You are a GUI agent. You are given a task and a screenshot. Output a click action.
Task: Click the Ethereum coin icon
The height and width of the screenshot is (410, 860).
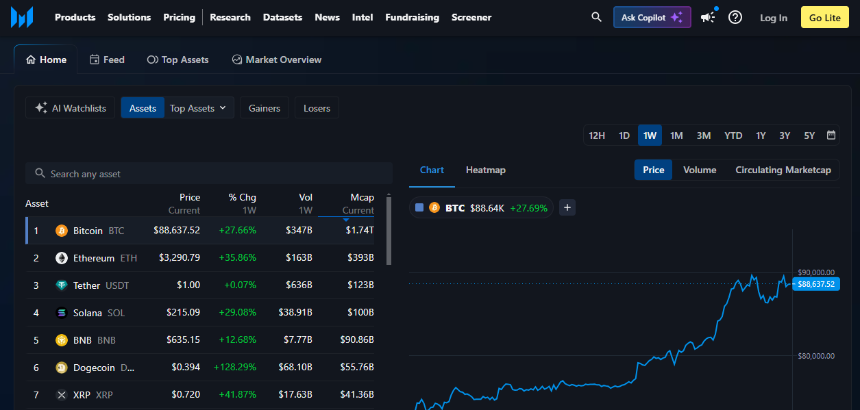point(61,258)
